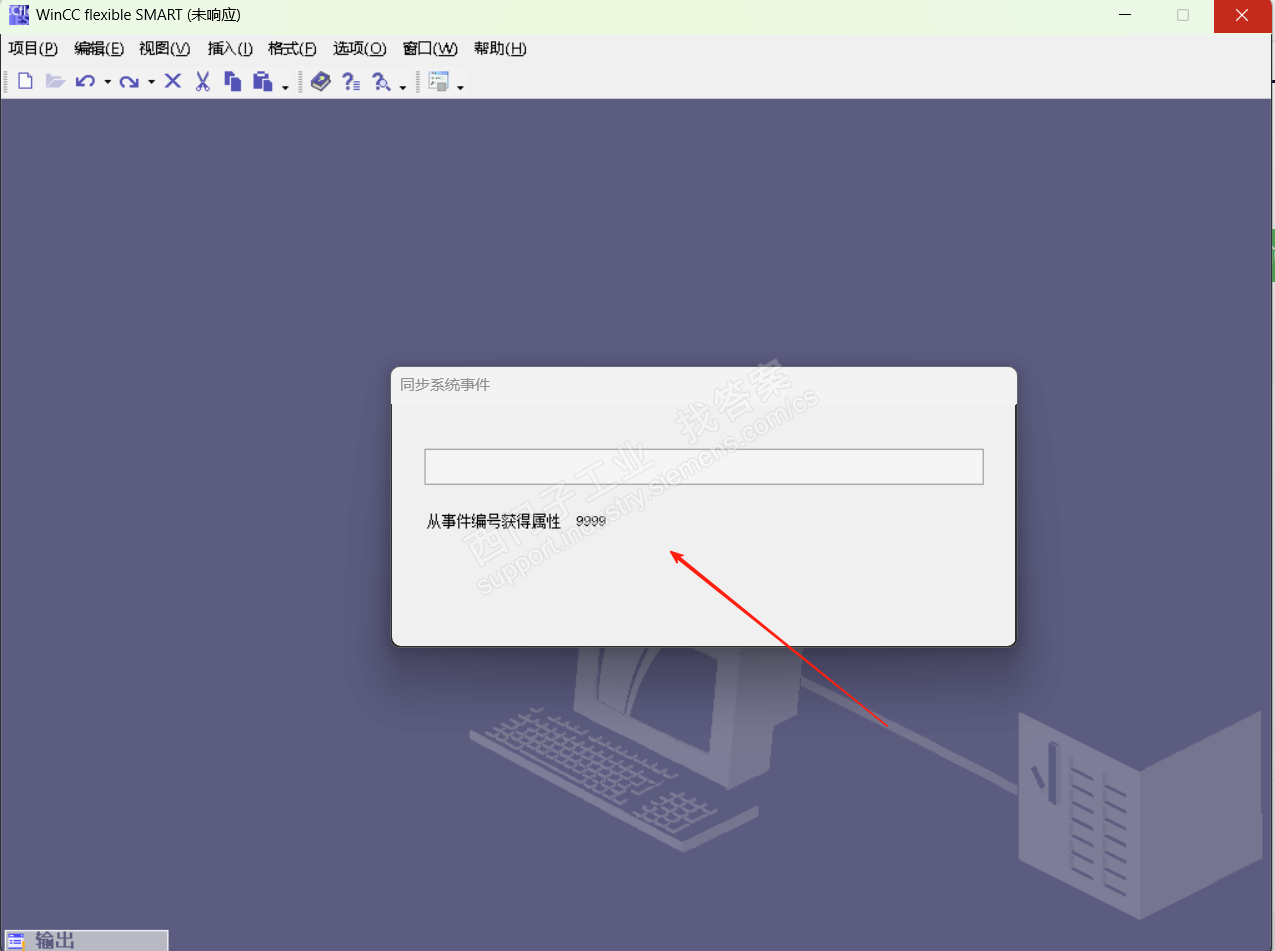The width and height of the screenshot is (1275, 951).
Task: Open the 视图(V) menu
Action: 165,49
